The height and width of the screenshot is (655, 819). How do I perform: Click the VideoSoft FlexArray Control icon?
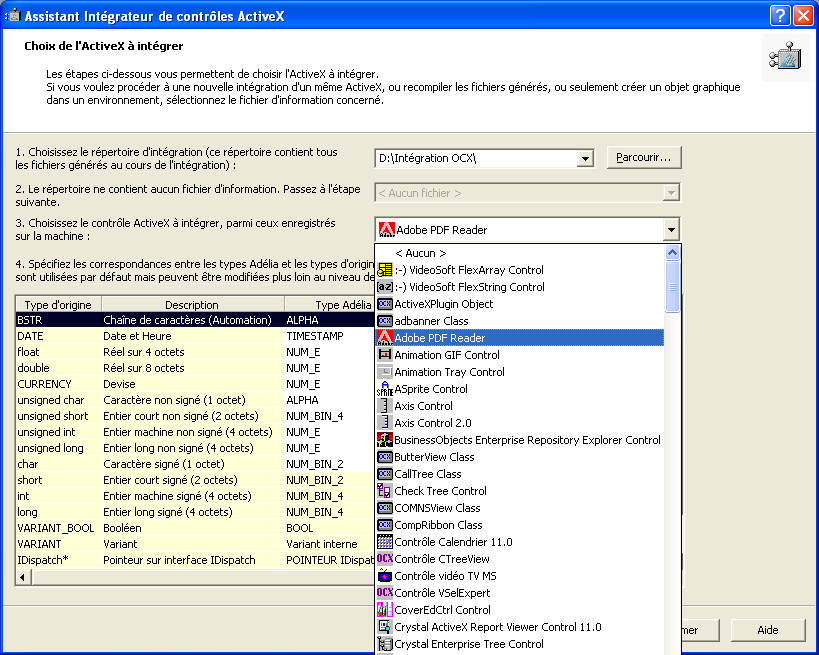click(x=385, y=270)
